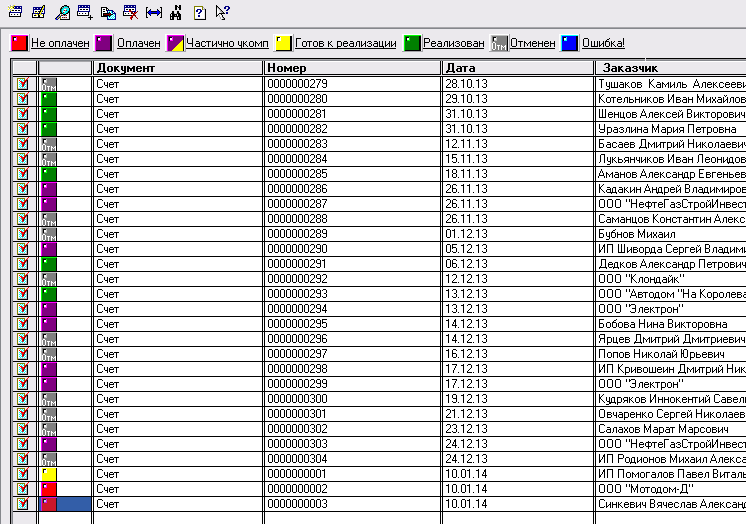This screenshot has height=524, width=746.
Task: Click green status icon of invoice 0000000293
Action: (49, 294)
